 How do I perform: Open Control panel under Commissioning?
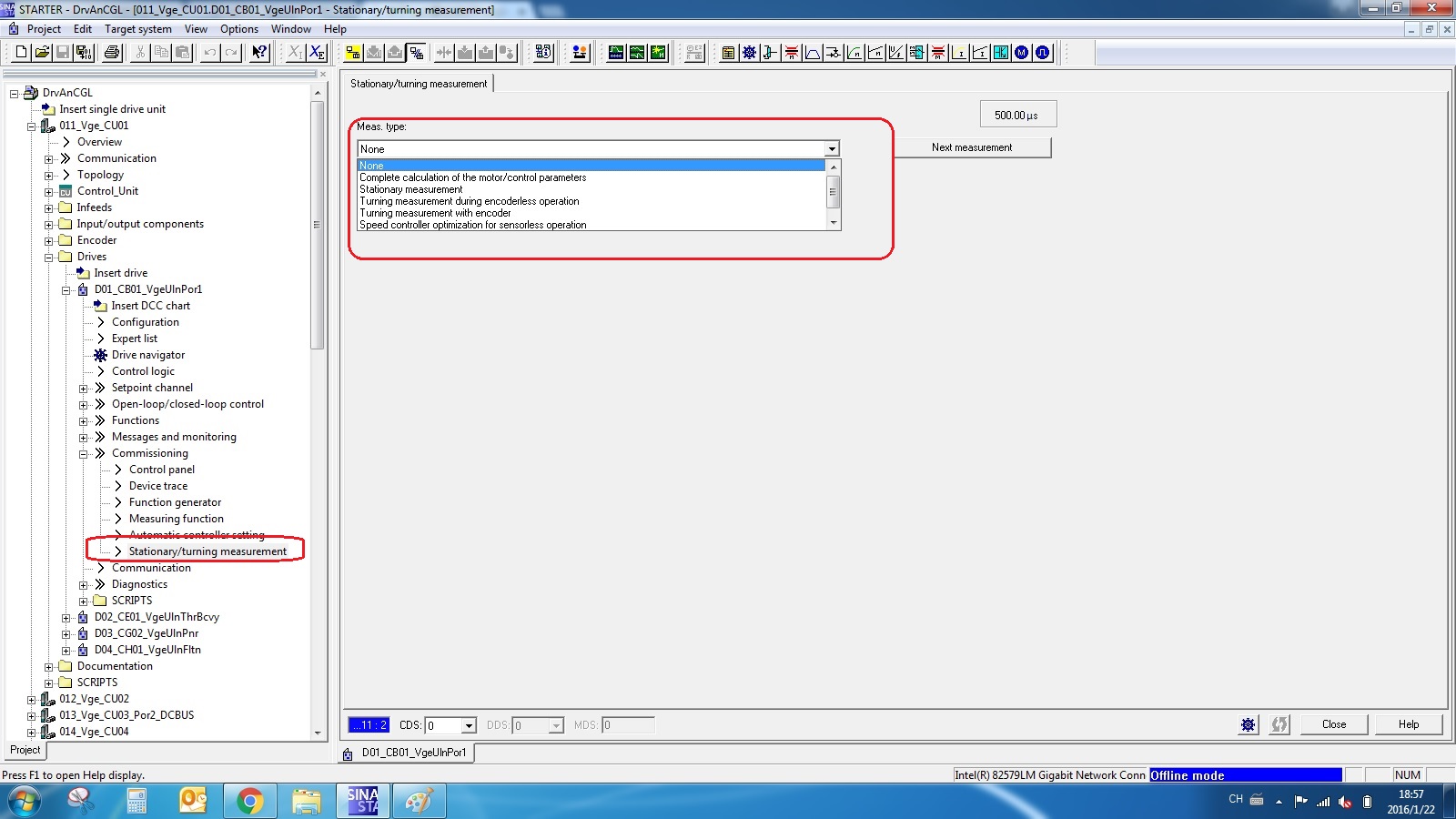(x=161, y=470)
